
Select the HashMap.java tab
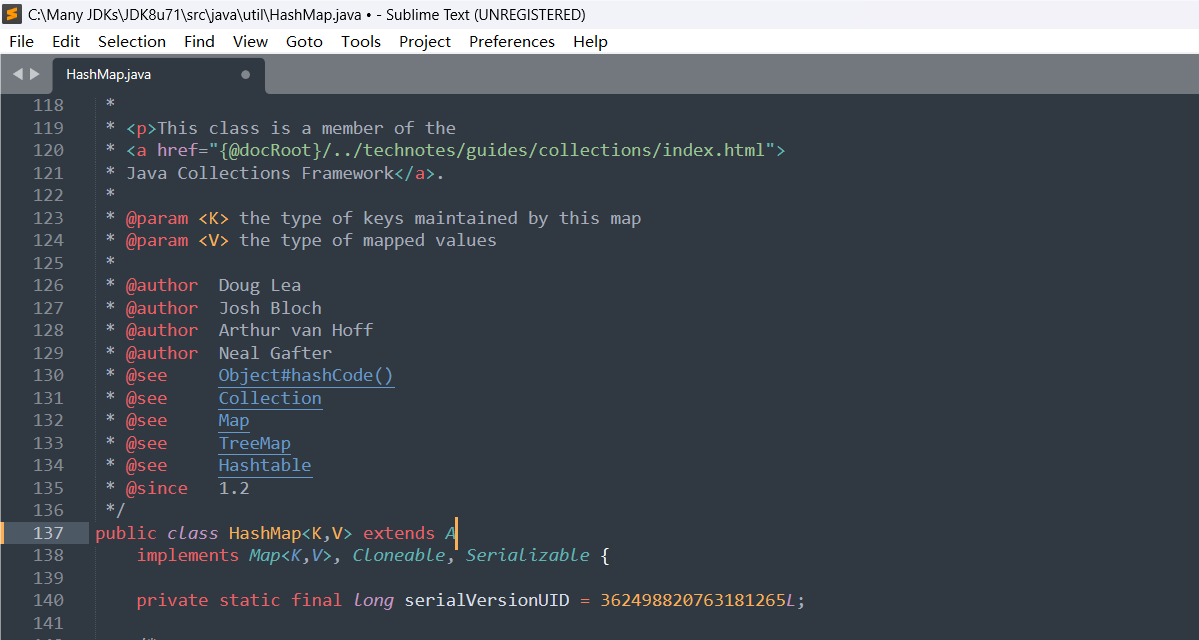(x=109, y=74)
